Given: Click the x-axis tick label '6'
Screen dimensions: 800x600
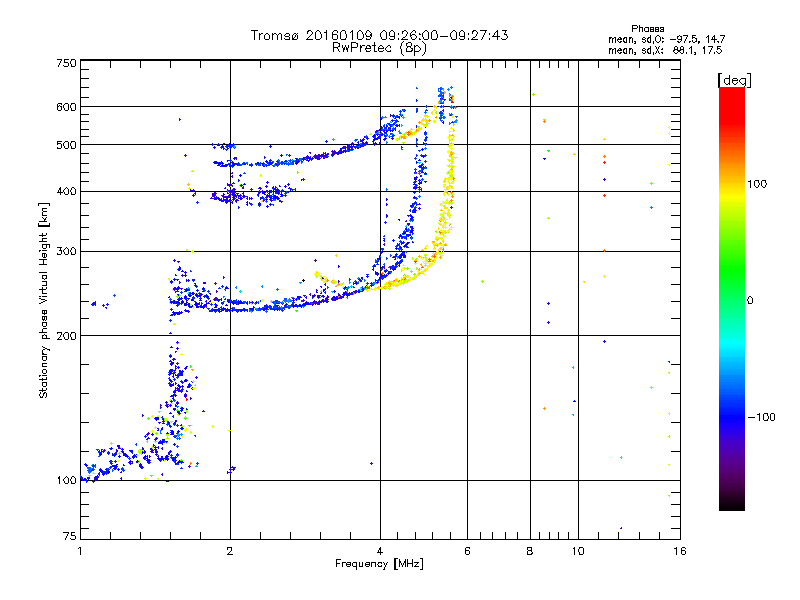Looking at the screenshot, I should coord(467,551).
